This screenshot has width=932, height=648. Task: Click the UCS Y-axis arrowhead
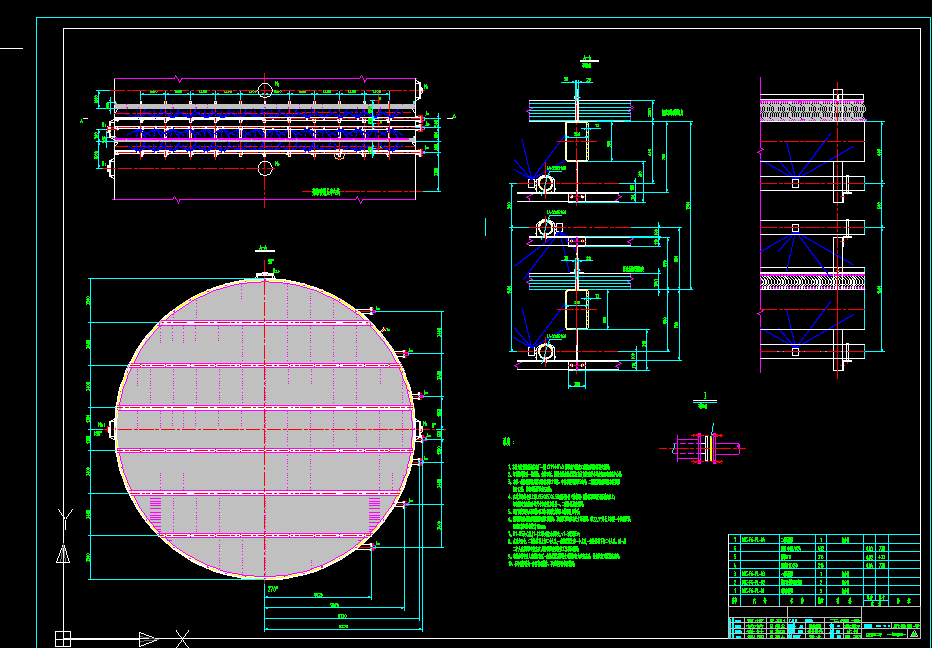coord(63,555)
